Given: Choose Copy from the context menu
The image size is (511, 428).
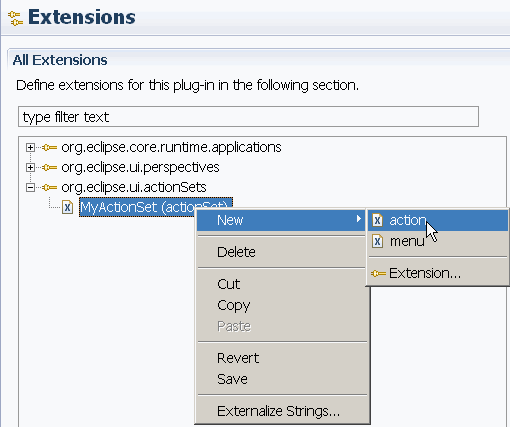Looking at the screenshot, I should point(234,306).
